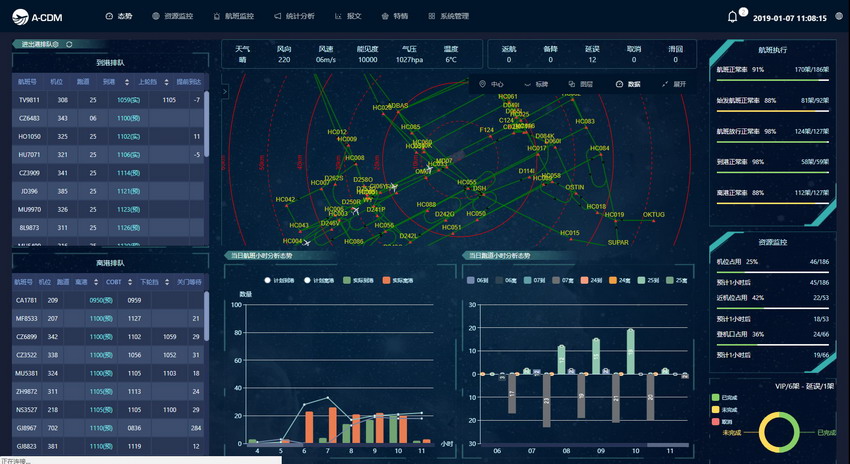Viewport: 850px width, 464px height.
Task: Select the 标牌 label map tool
Action: point(536,84)
